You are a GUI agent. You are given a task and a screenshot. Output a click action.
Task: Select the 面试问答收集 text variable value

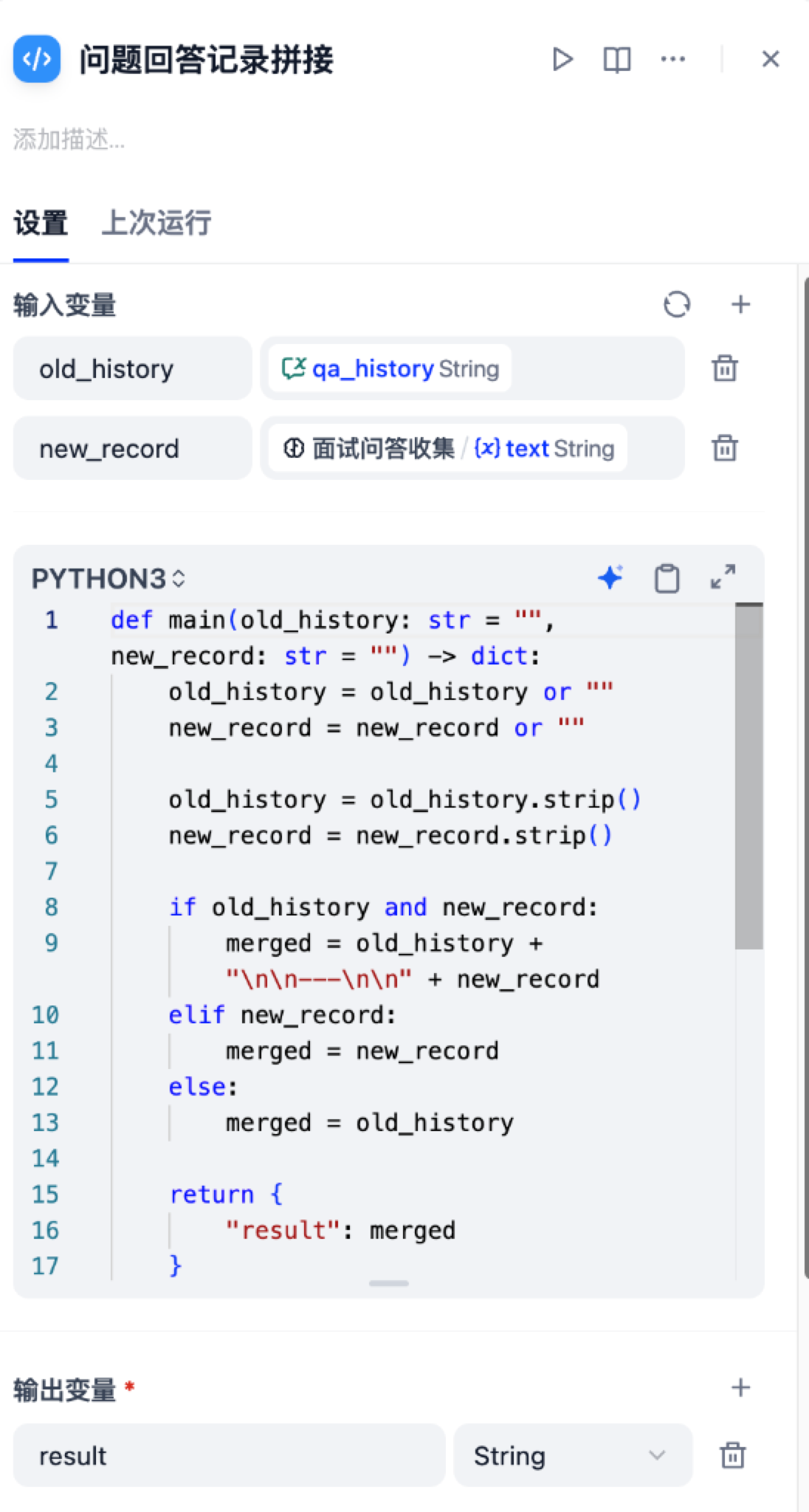[x=447, y=448]
